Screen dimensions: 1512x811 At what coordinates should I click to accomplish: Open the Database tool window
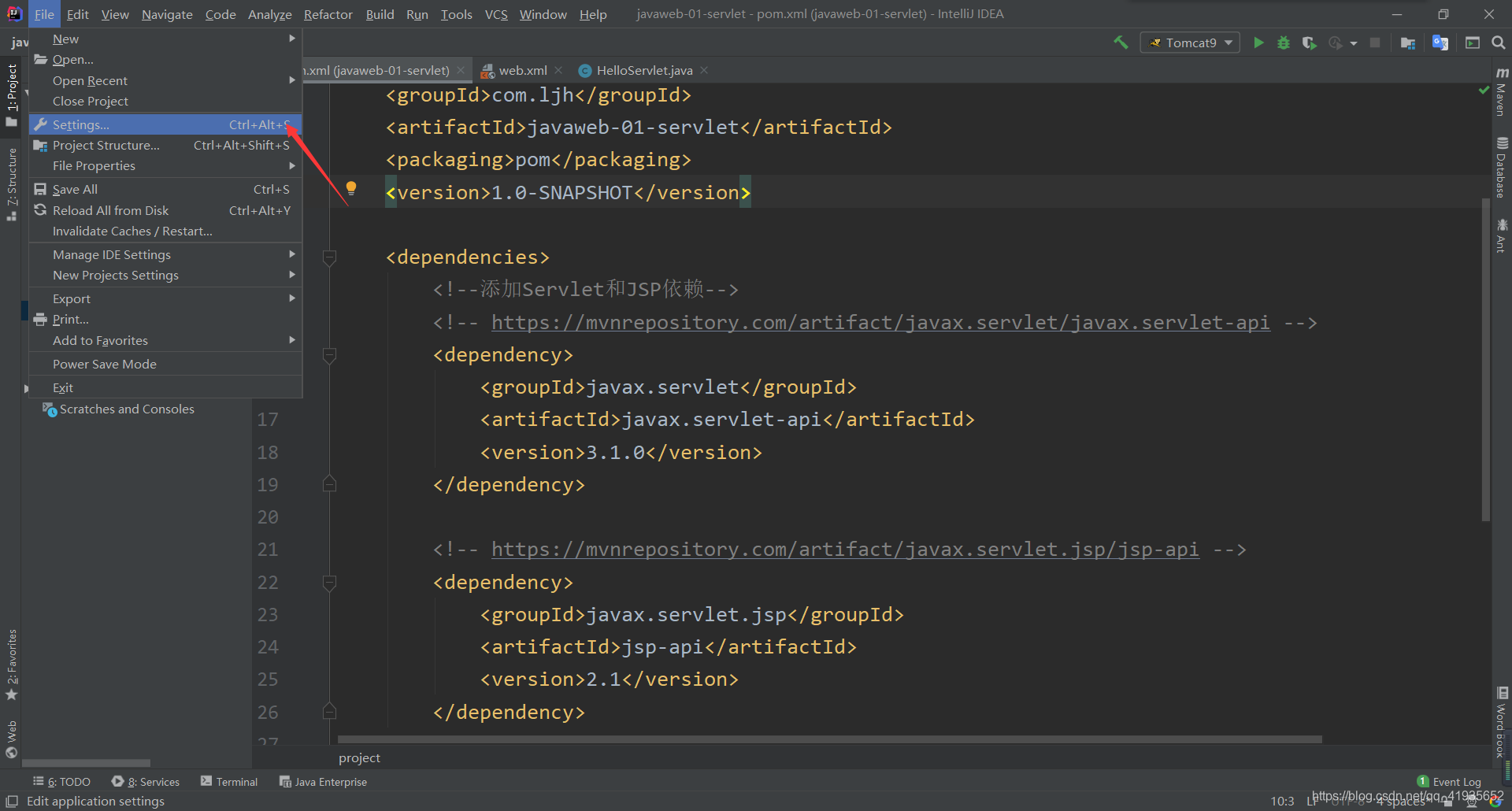1502,167
